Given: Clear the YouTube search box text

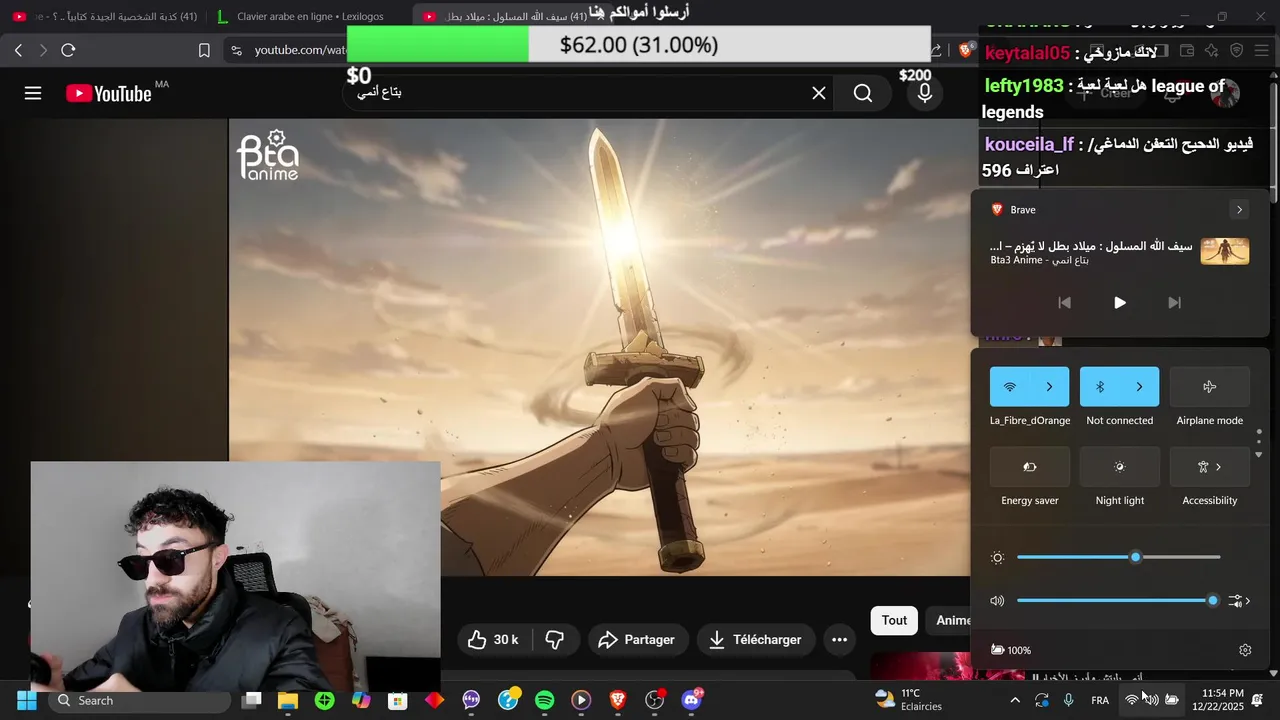Looking at the screenshot, I should 818,93.
